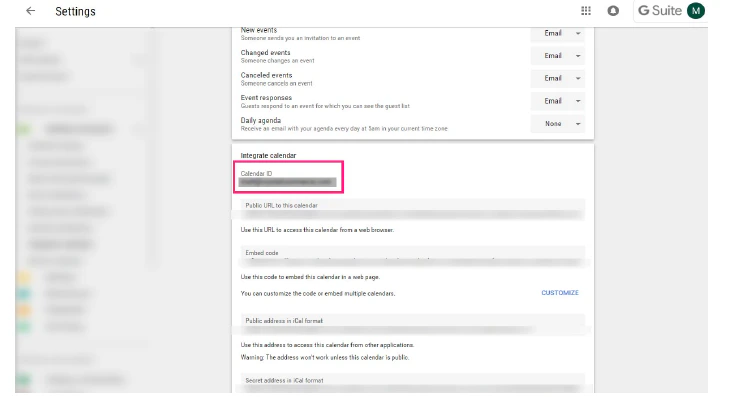Open the Google apps grid
Image resolution: width=735 pixels, height=397 pixels.
tap(586, 11)
